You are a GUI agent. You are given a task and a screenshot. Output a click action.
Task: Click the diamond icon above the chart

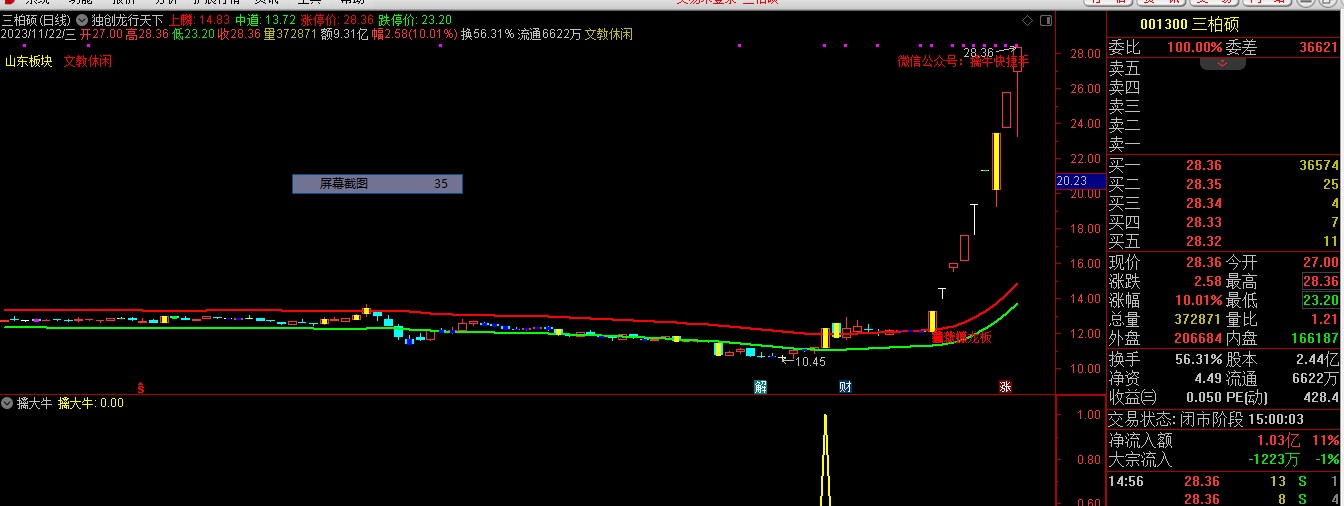pos(1028,20)
